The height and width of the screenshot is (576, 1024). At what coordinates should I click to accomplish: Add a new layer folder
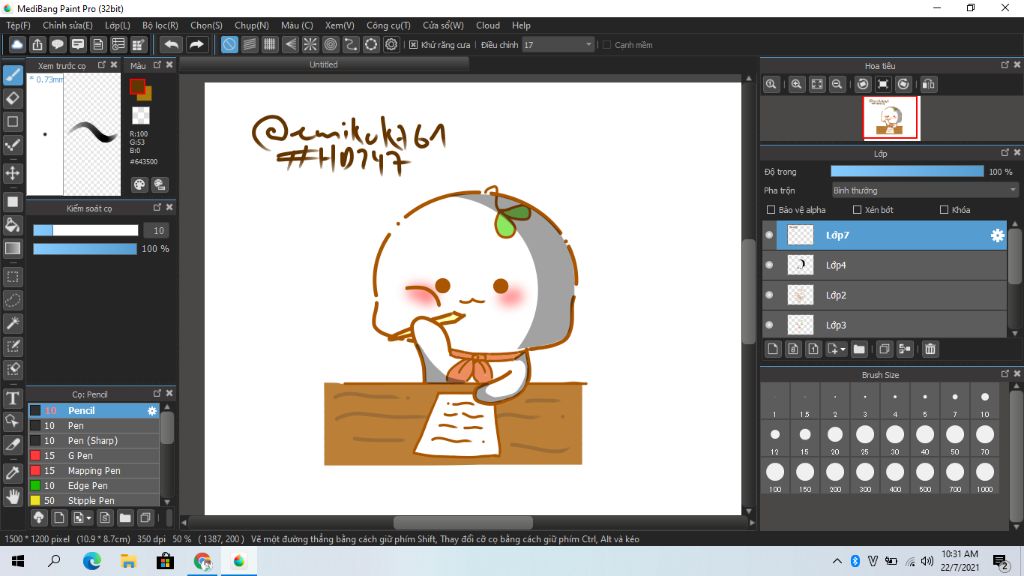pos(859,349)
